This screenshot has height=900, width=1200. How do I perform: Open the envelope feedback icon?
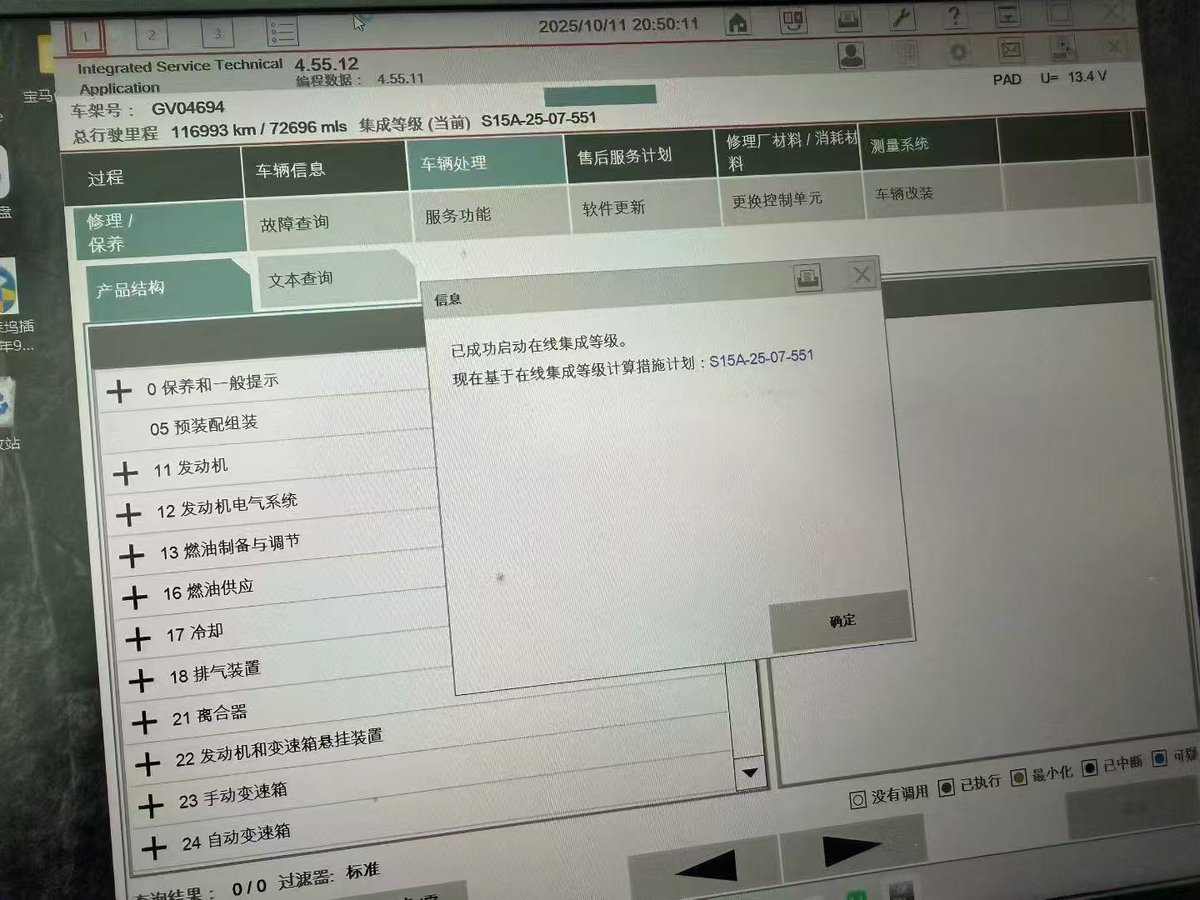(1011, 49)
